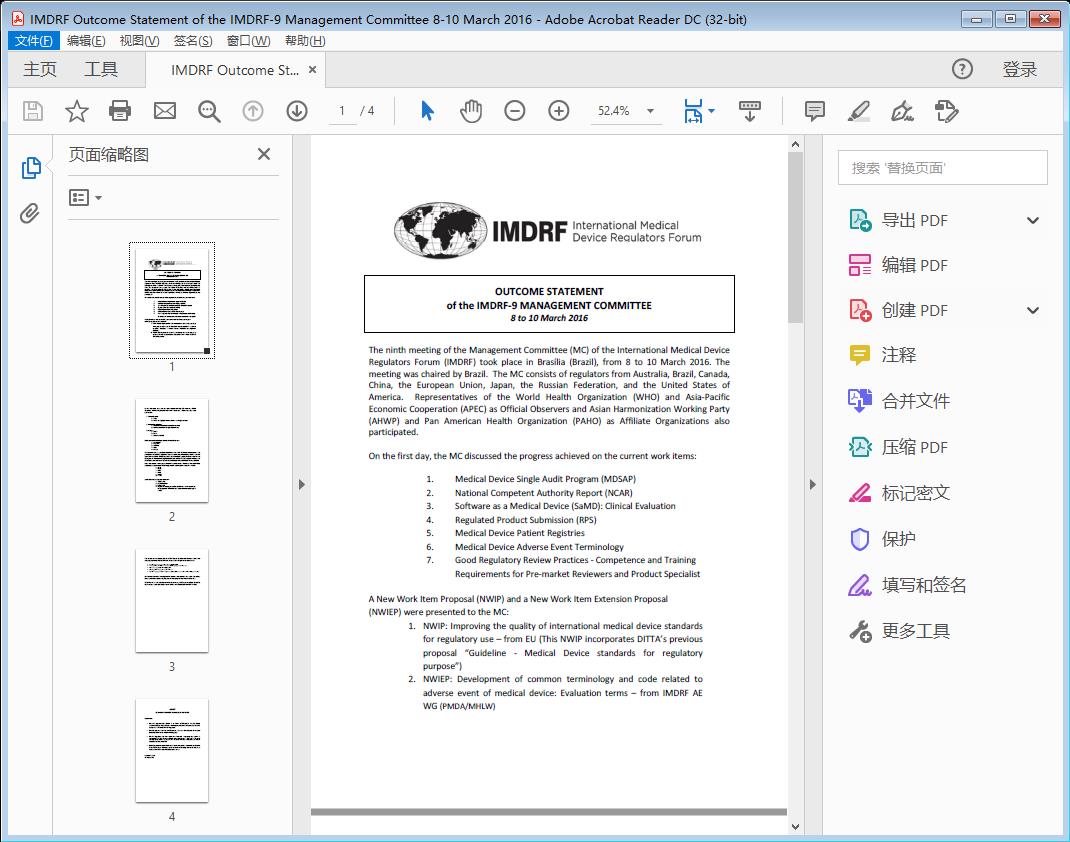Open the 页面缩略图 options menu
This screenshot has width=1070, height=842.
85,197
